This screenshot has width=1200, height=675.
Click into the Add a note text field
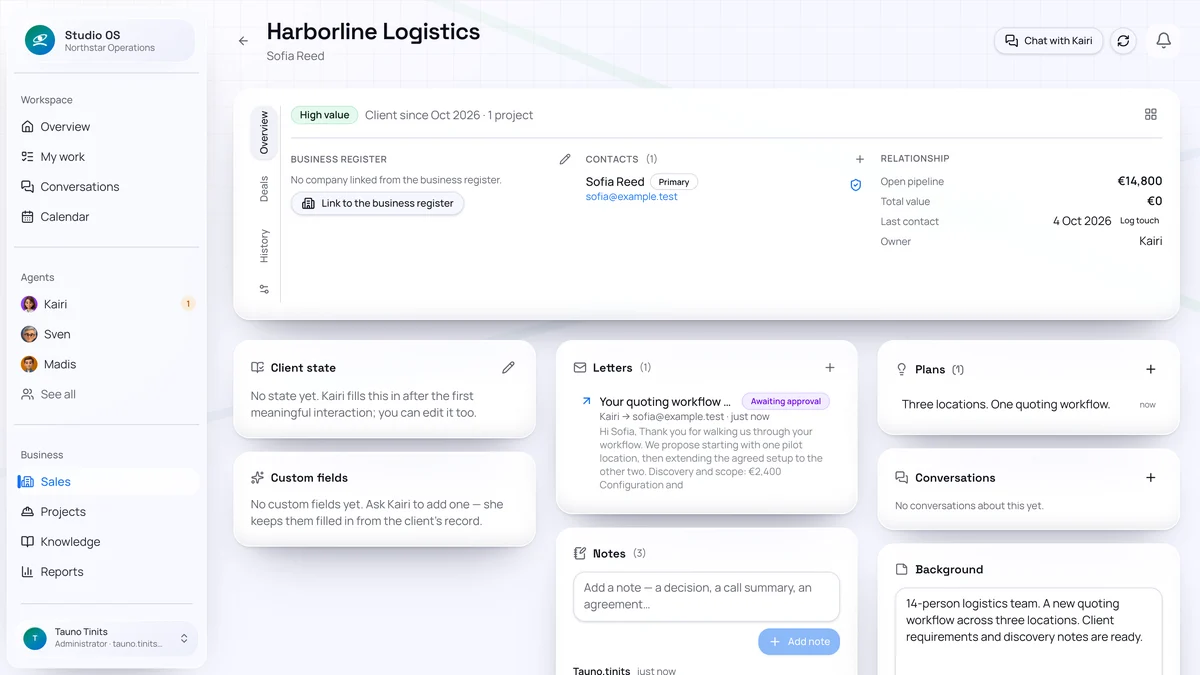click(706, 597)
